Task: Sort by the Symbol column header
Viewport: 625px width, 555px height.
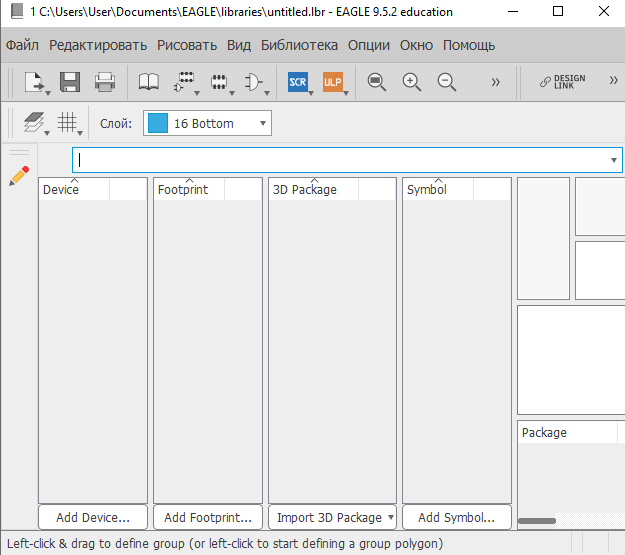Action: pyautogui.click(x=438, y=189)
